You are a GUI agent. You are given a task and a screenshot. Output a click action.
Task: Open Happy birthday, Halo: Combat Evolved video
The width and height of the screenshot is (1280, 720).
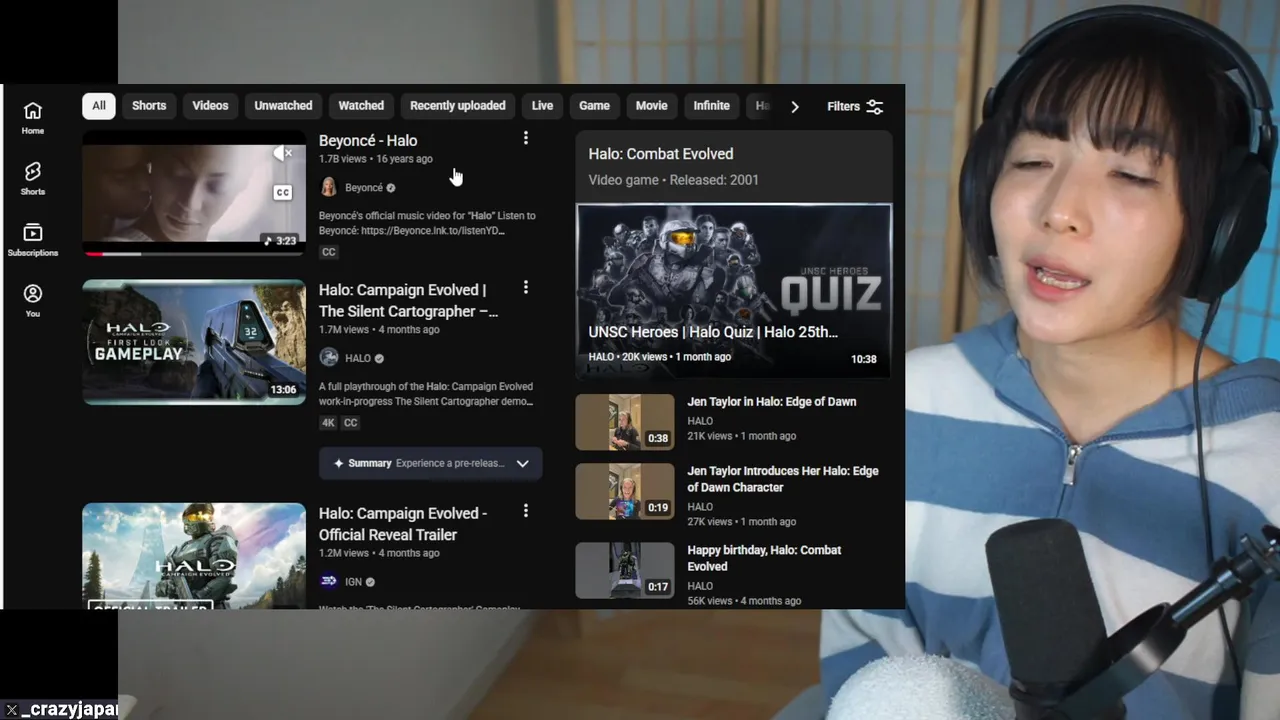764,558
